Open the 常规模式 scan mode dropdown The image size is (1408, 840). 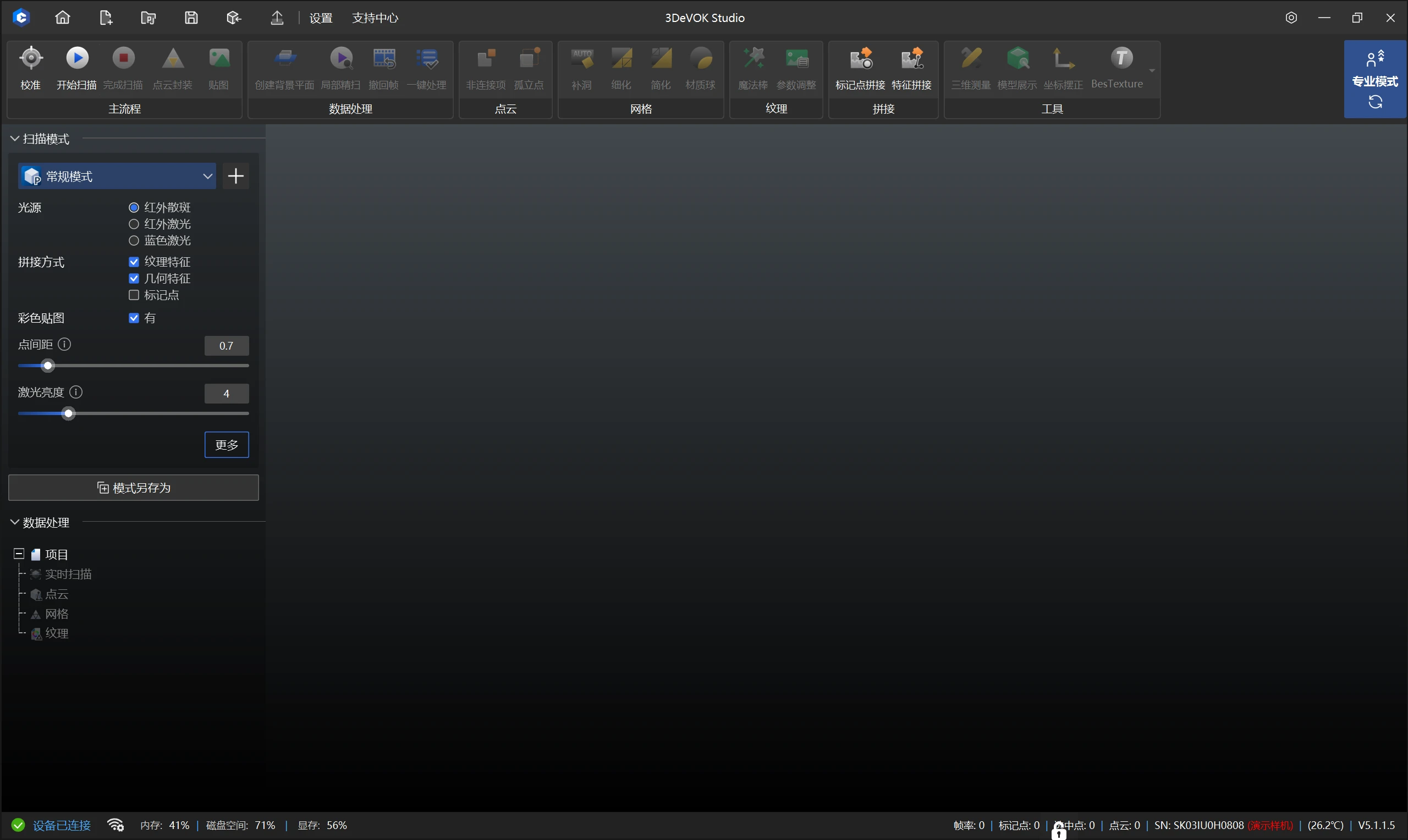117,176
